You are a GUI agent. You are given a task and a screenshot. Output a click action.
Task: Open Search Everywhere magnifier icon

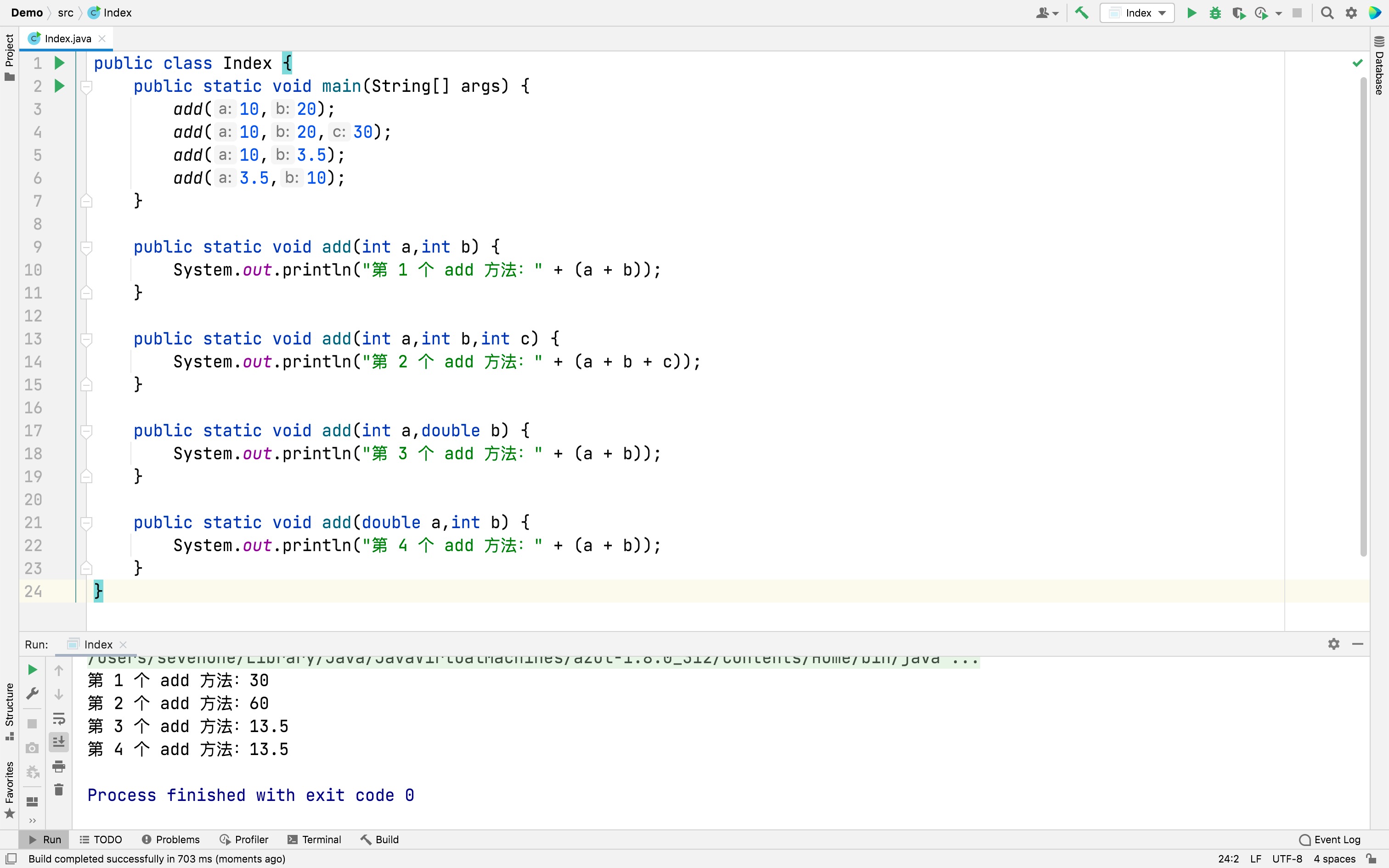point(1327,13)
